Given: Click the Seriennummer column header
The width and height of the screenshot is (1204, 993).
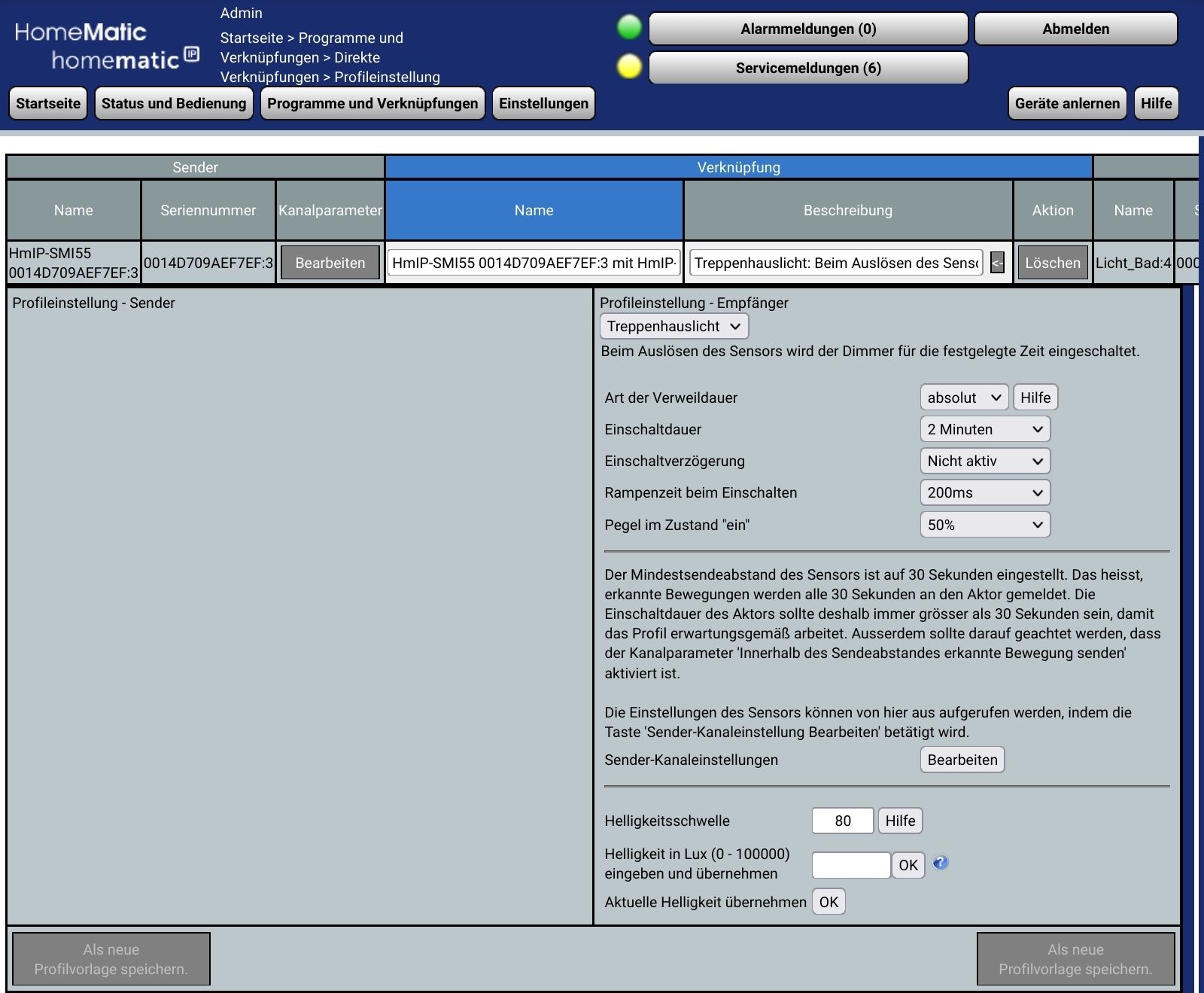Looking at the screenshot, I should 208,210.
